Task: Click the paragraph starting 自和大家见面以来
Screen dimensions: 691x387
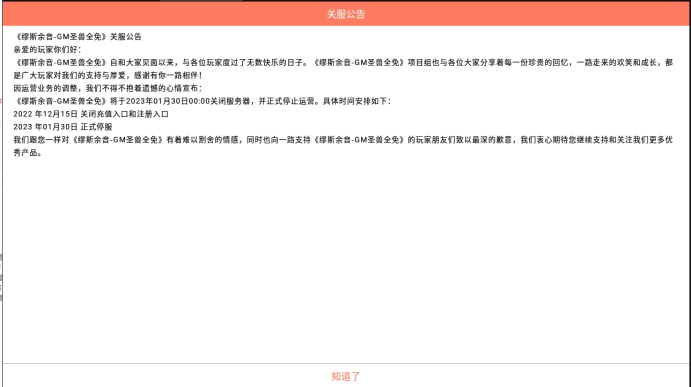Action: [x=343, y=69]
